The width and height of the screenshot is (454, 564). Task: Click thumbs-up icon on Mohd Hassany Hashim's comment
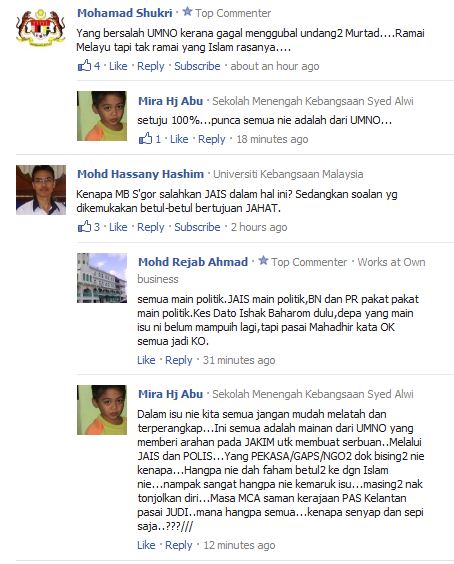(x=84, y=227)
